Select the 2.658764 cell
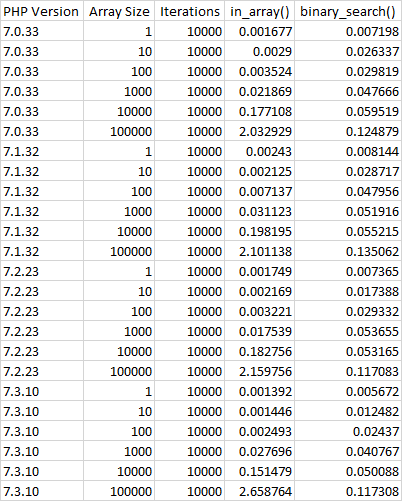 pyautogui.click(x=260, y=491)
